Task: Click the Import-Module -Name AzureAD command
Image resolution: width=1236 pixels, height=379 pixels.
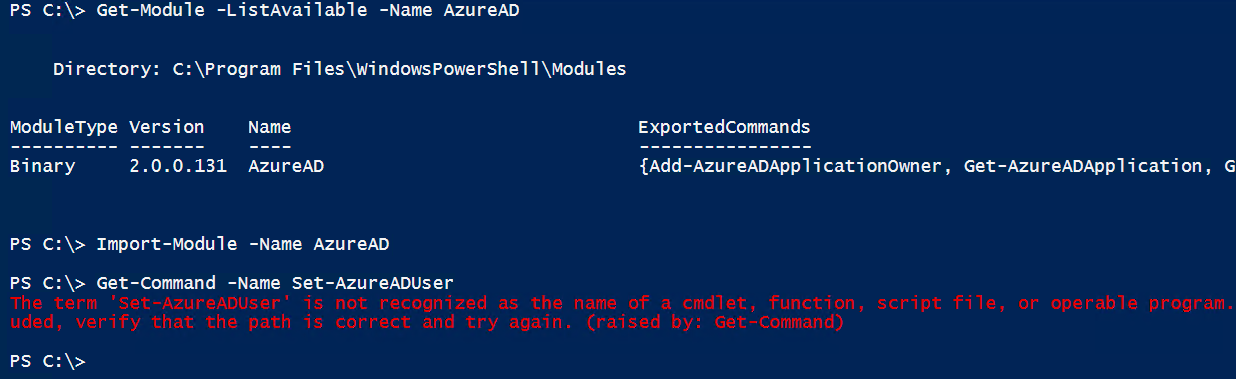Action: 243,244
